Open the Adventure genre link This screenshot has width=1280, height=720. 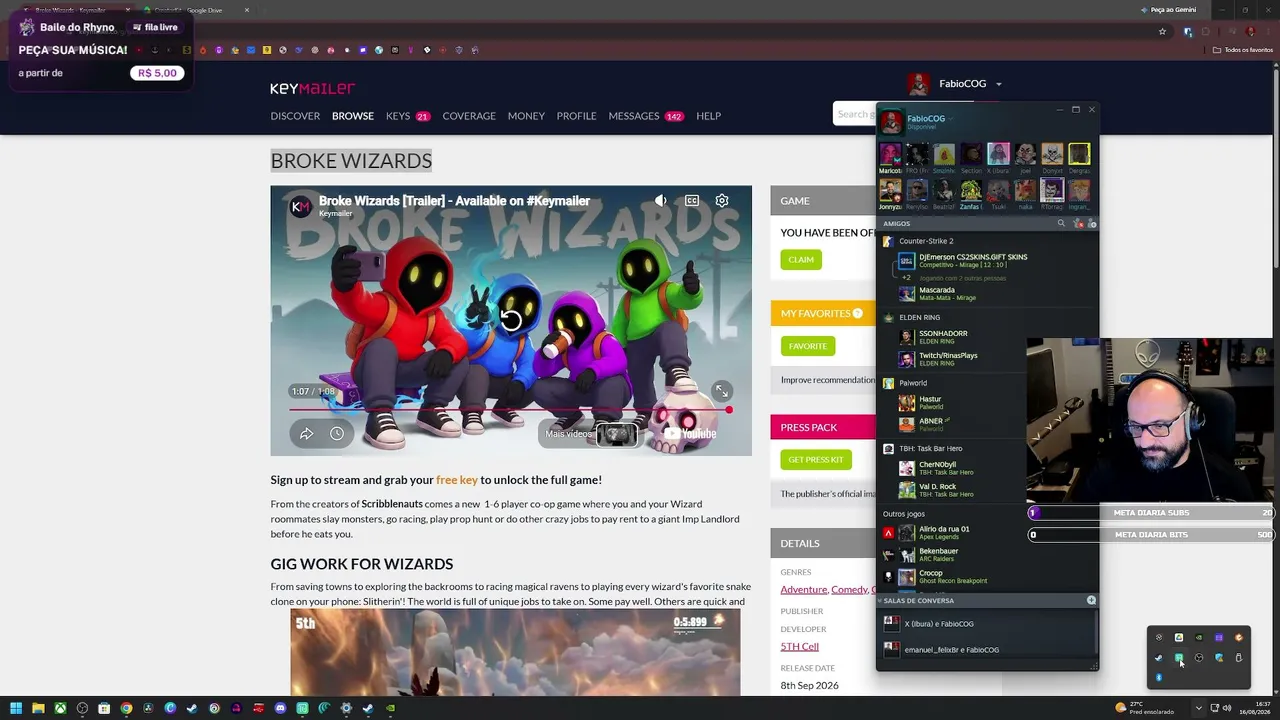804,590
